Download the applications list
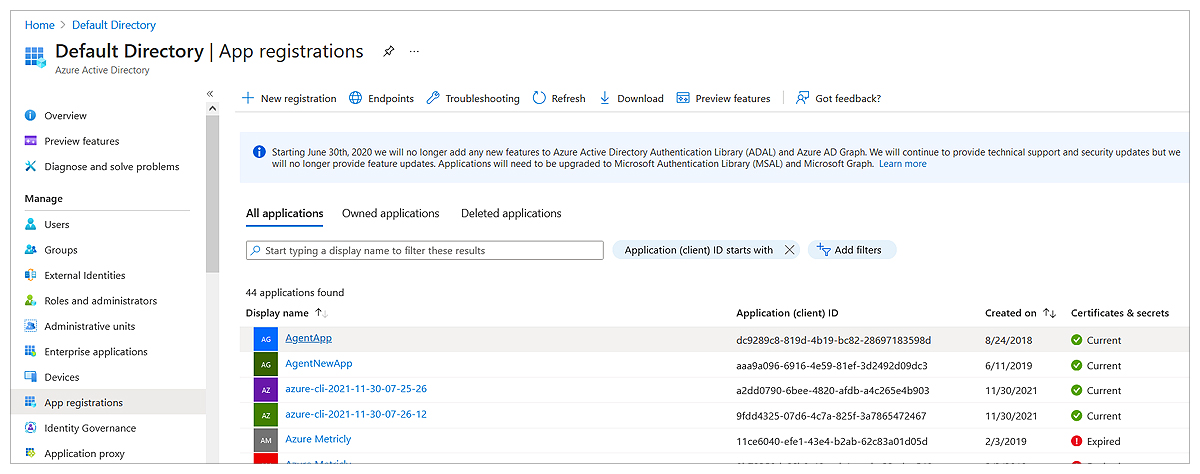 pos(631,98)
